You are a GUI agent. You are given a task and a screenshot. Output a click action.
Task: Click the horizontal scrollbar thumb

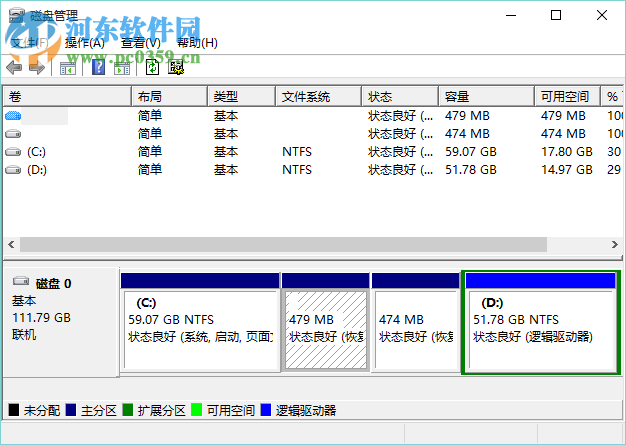coord(283,244)
